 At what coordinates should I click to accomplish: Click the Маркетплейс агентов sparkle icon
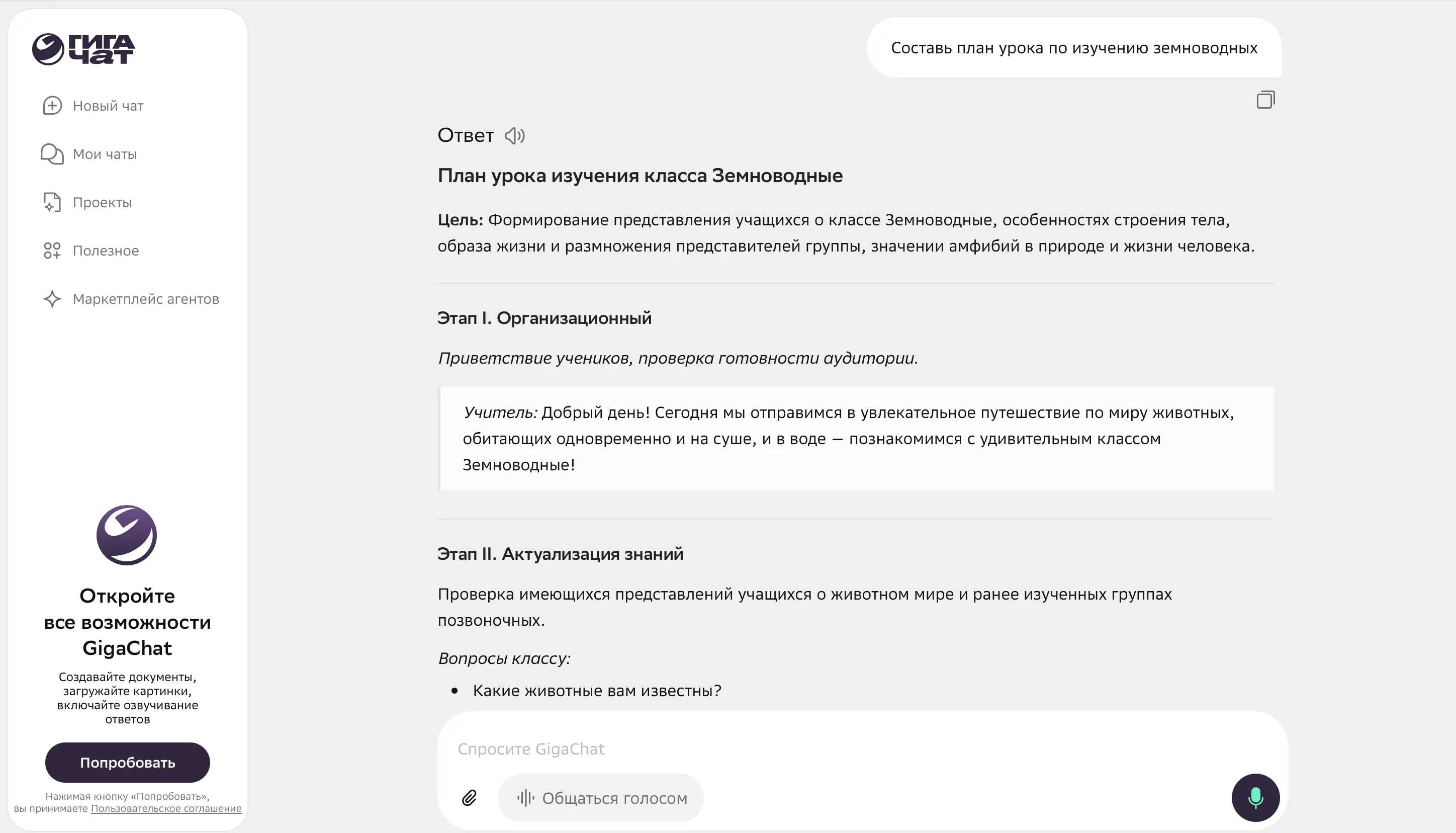click(52, 298)
